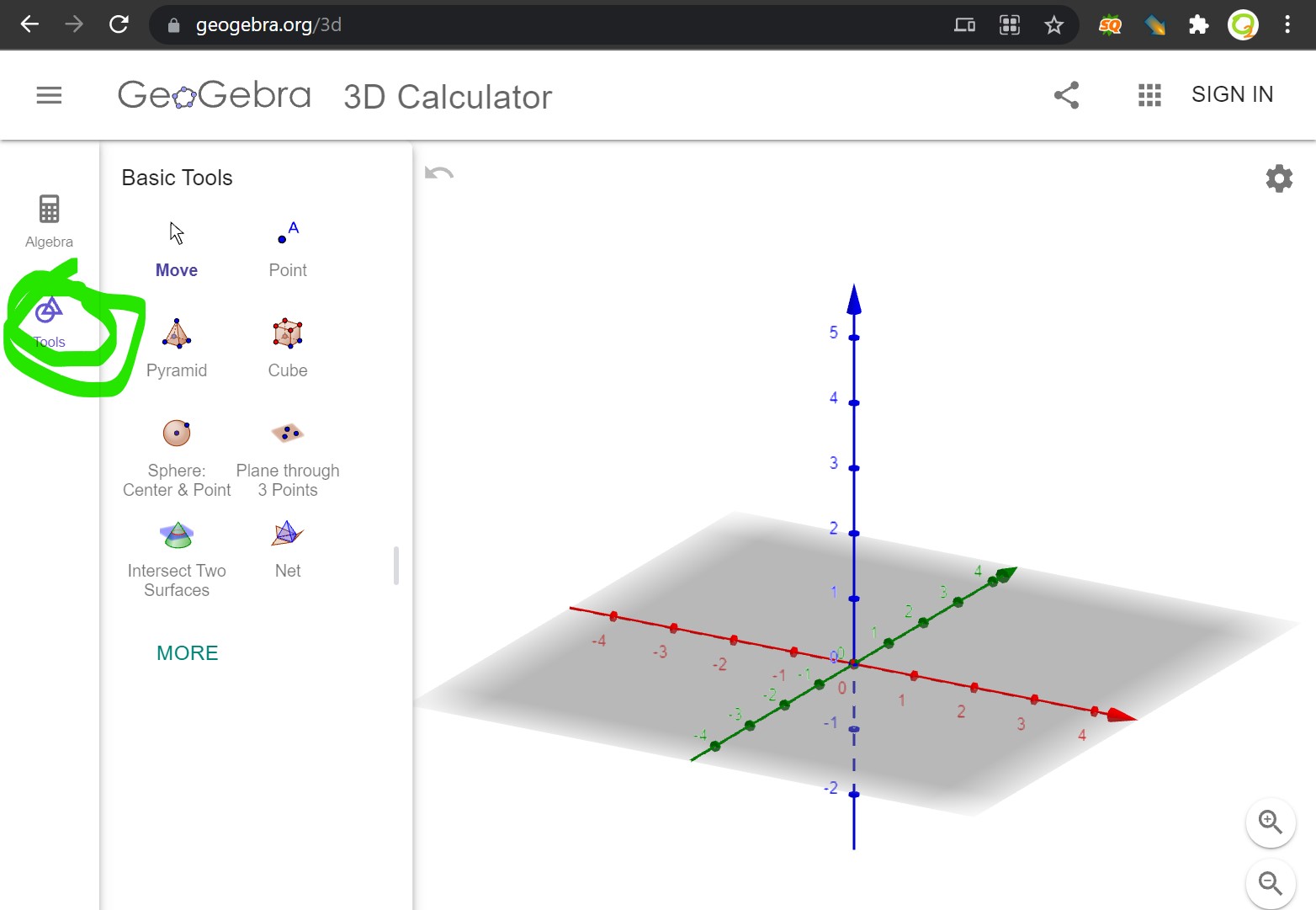The width and height of the screenshot is (1316, 910).
Task: Choose the Cube tool
Action: point(288,349)
